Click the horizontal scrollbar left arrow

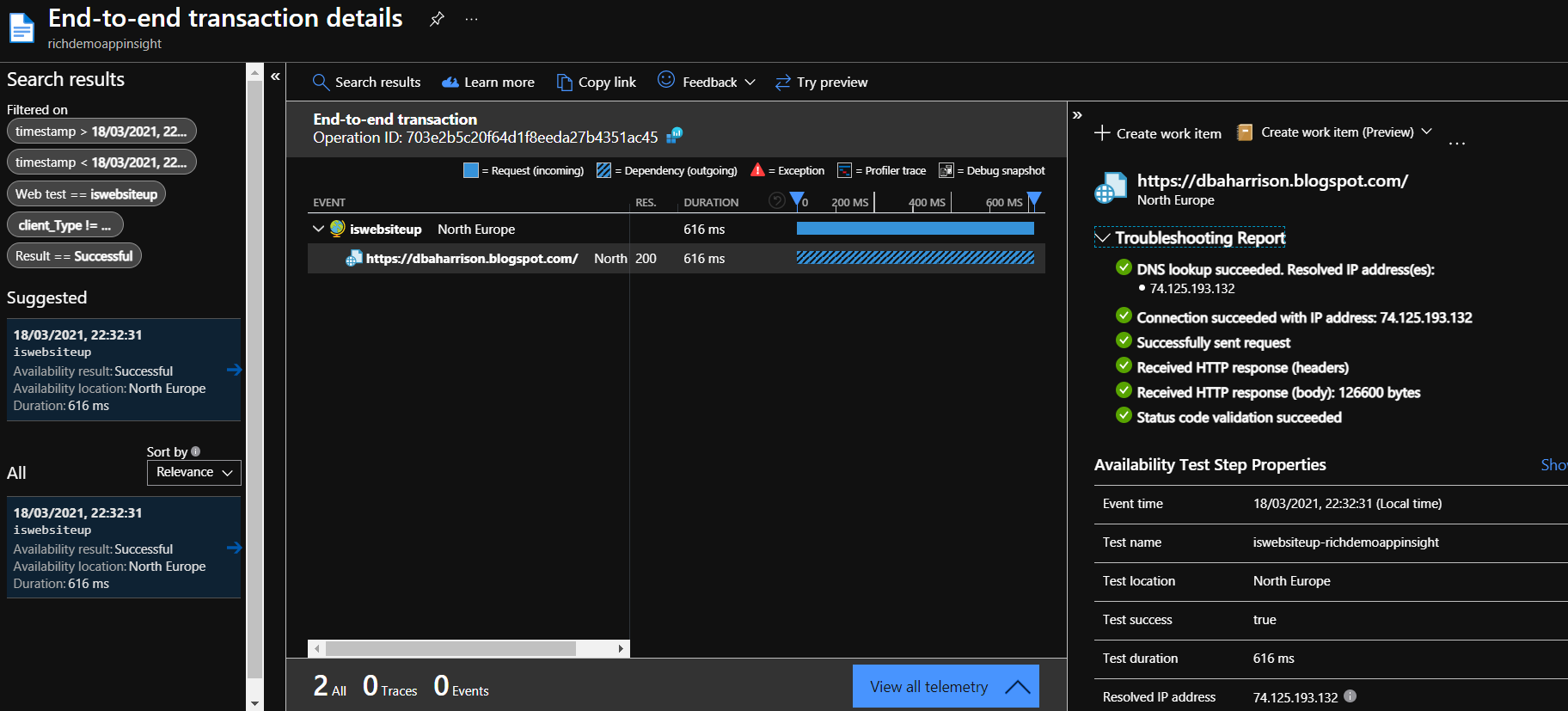316,648
